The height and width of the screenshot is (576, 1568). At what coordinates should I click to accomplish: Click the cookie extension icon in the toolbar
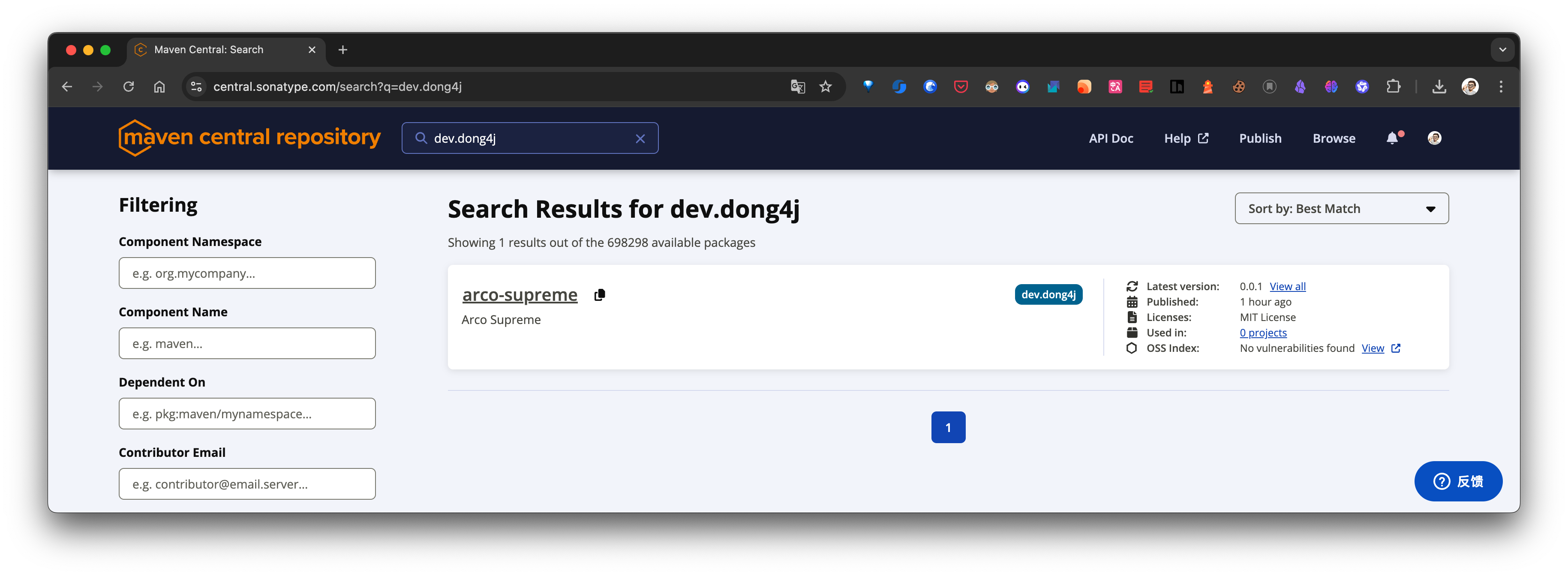pos(1238,87)
